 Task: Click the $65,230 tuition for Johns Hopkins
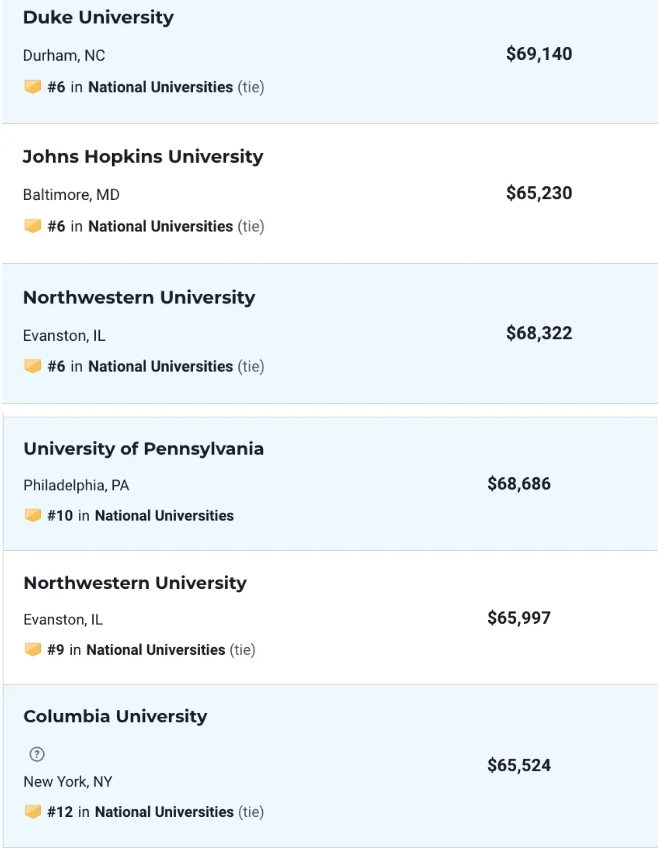click(539, 193)
